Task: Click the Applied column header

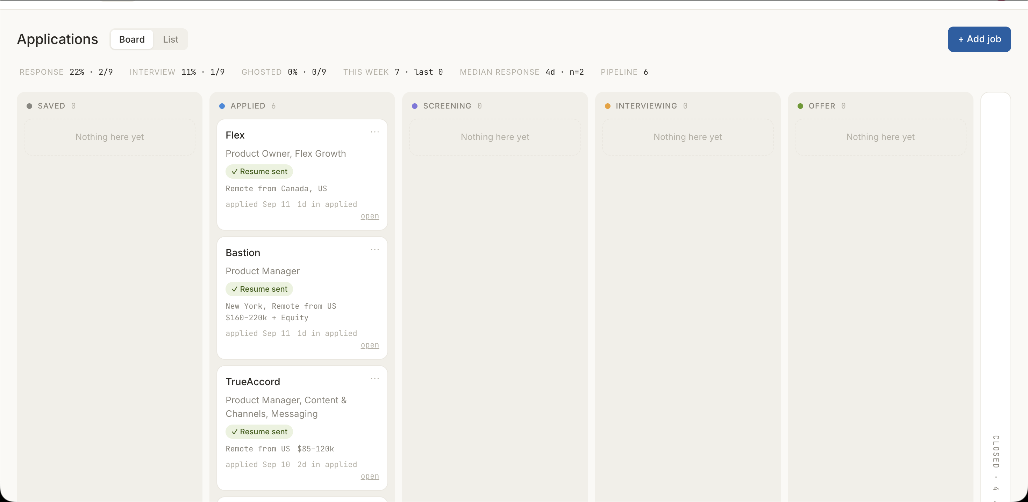Action: coord(248,106)
